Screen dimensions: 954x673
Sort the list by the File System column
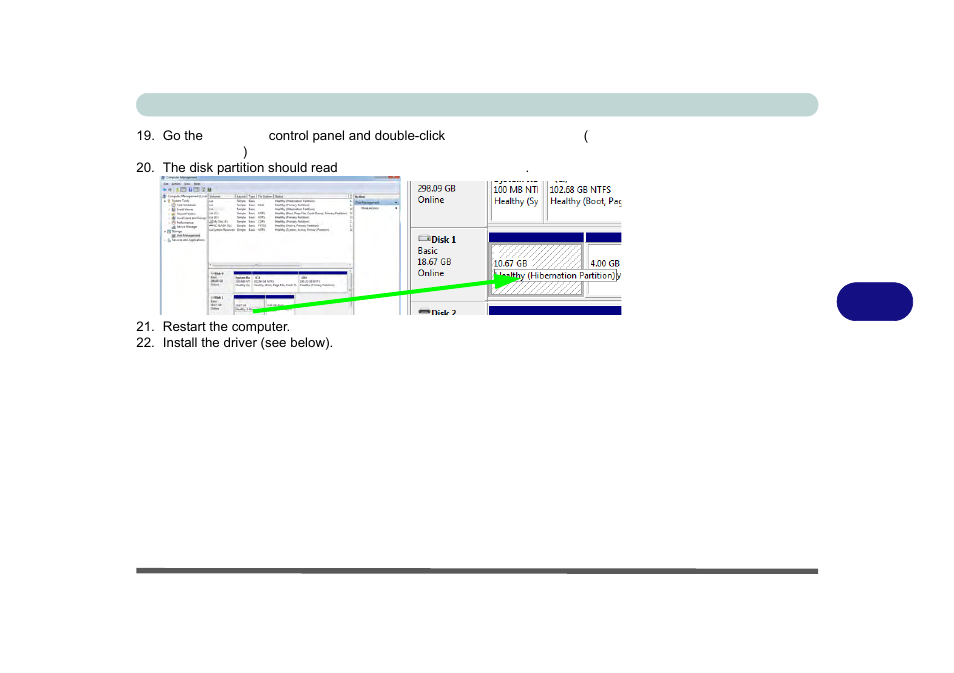265,197
